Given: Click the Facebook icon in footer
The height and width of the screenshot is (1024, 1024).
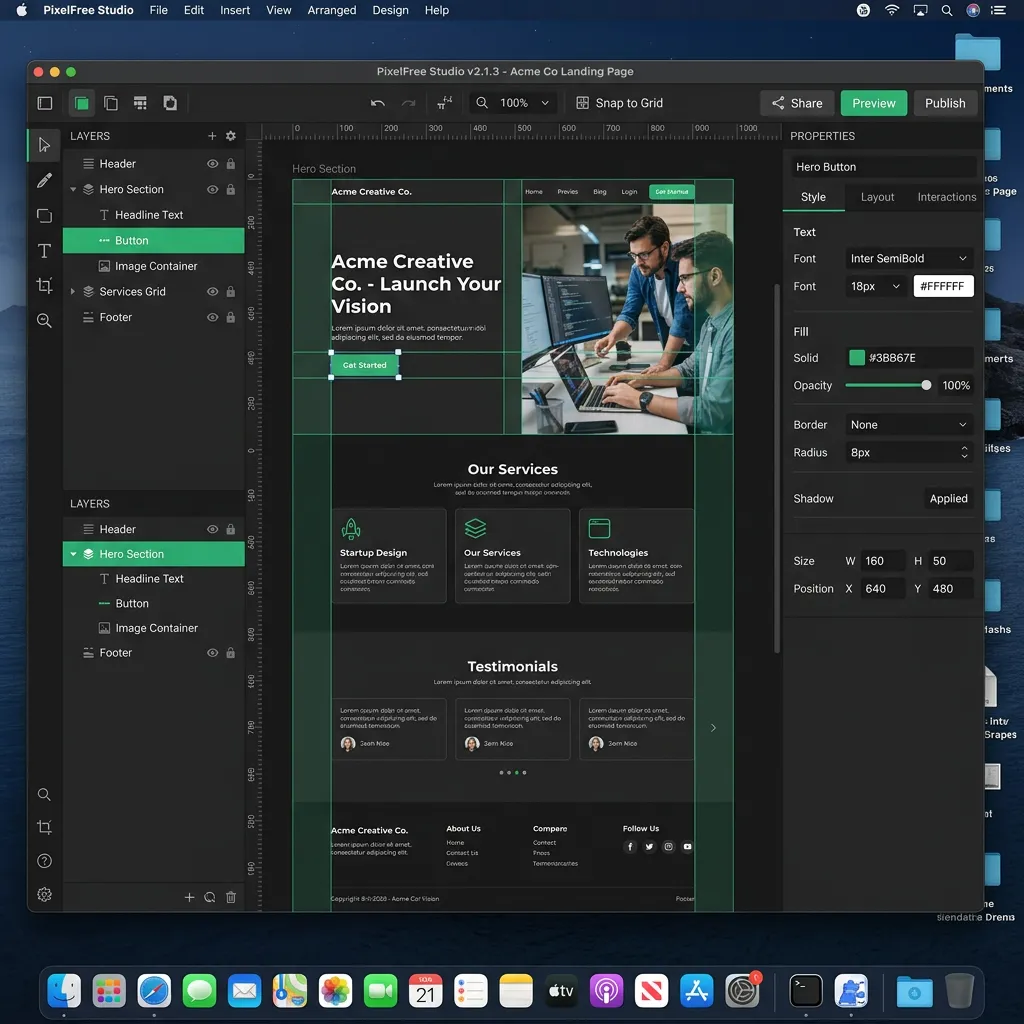Looking at the screenshot, I should [630, 846].
